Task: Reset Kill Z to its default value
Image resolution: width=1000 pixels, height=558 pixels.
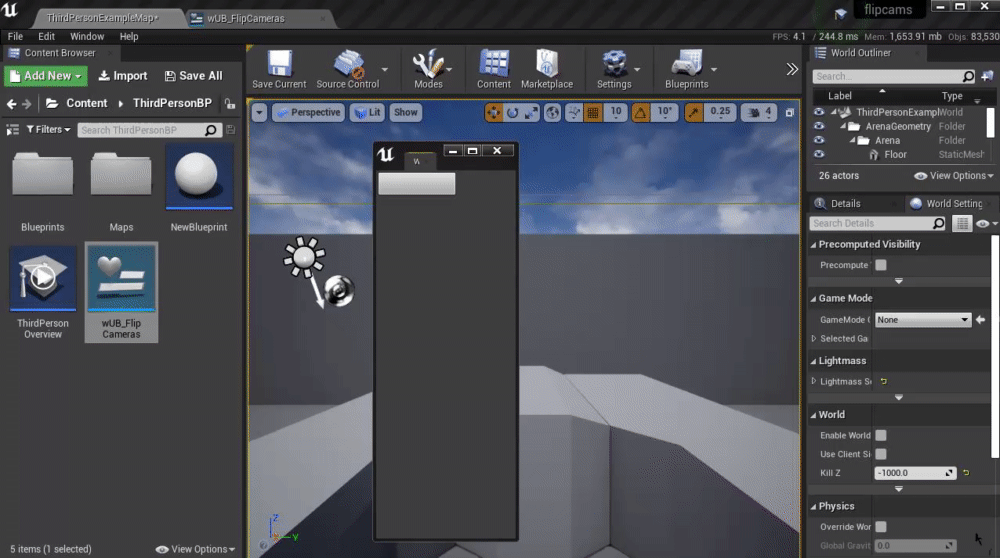Action: coord(966,473)
